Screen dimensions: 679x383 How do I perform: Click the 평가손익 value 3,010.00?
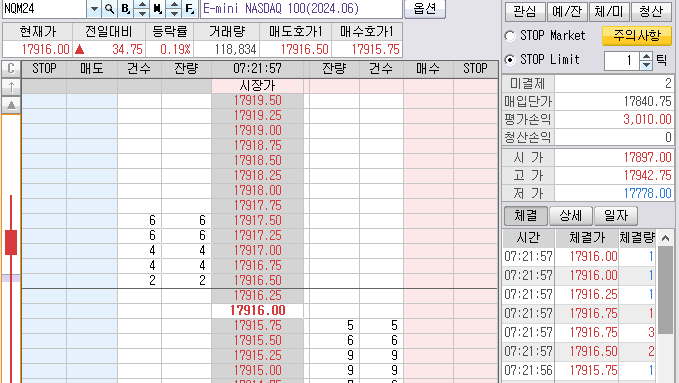[x=647, y=119]
